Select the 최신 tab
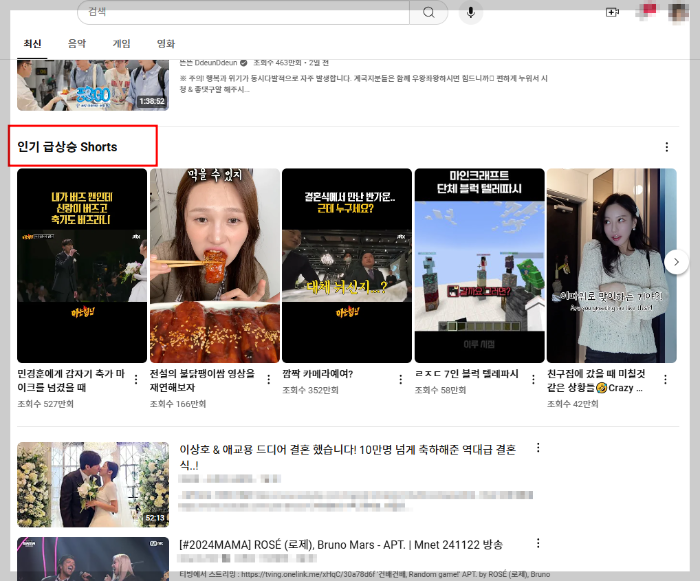Screen dimensions: 700x581 [32, 44]
